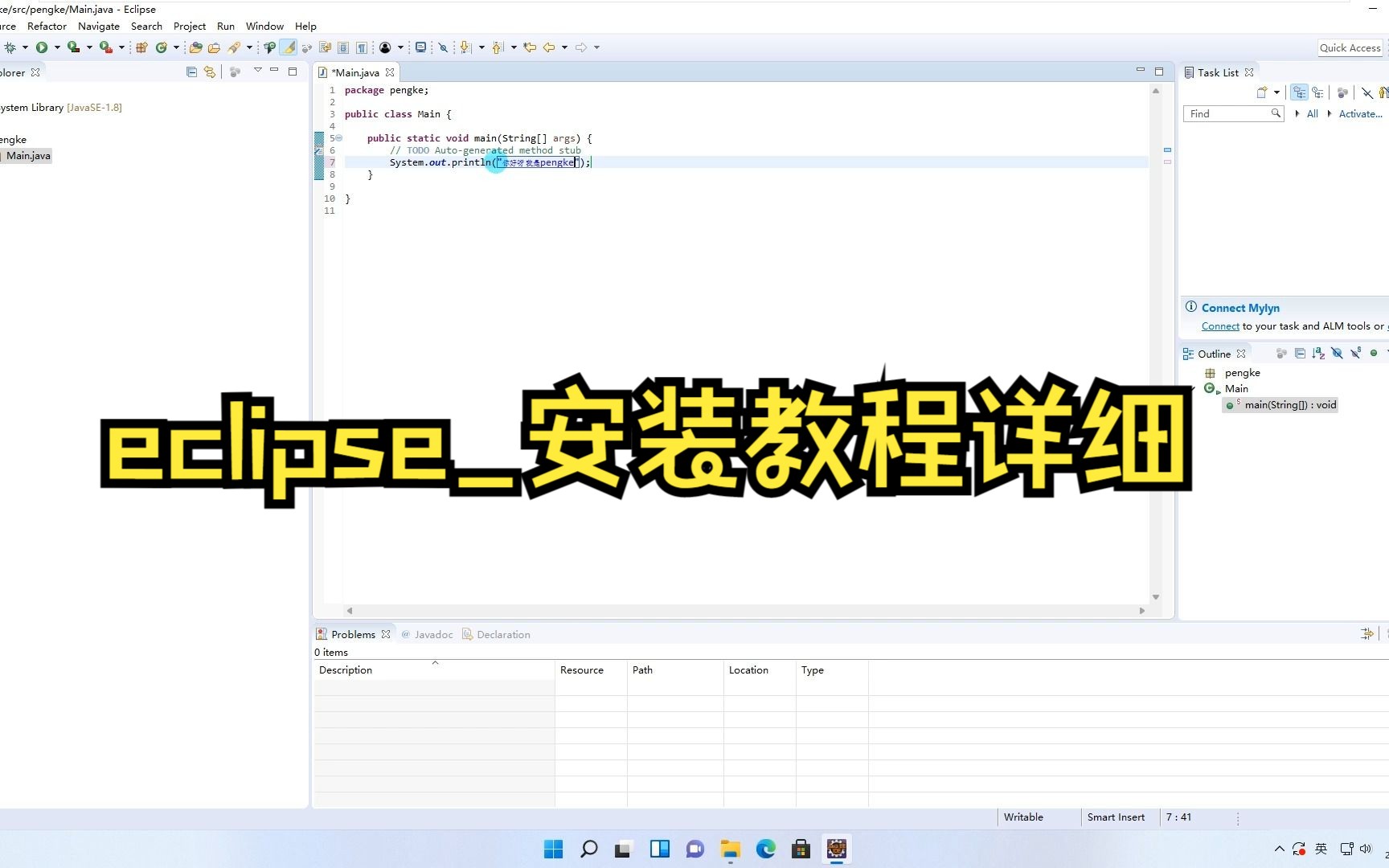Open the Search toolbar dropdown arrow

(249, 47)
